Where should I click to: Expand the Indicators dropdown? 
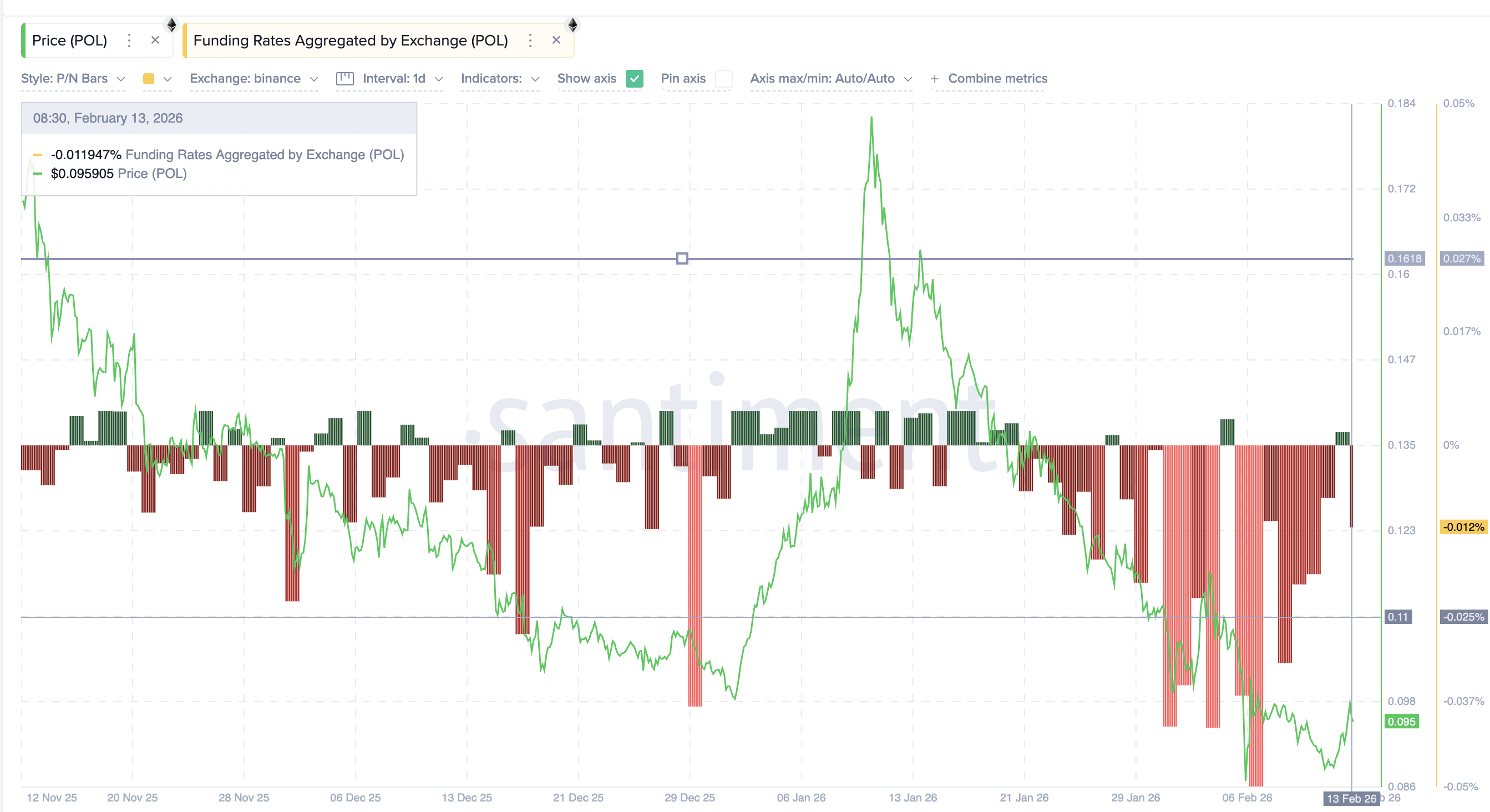(499, 79)
